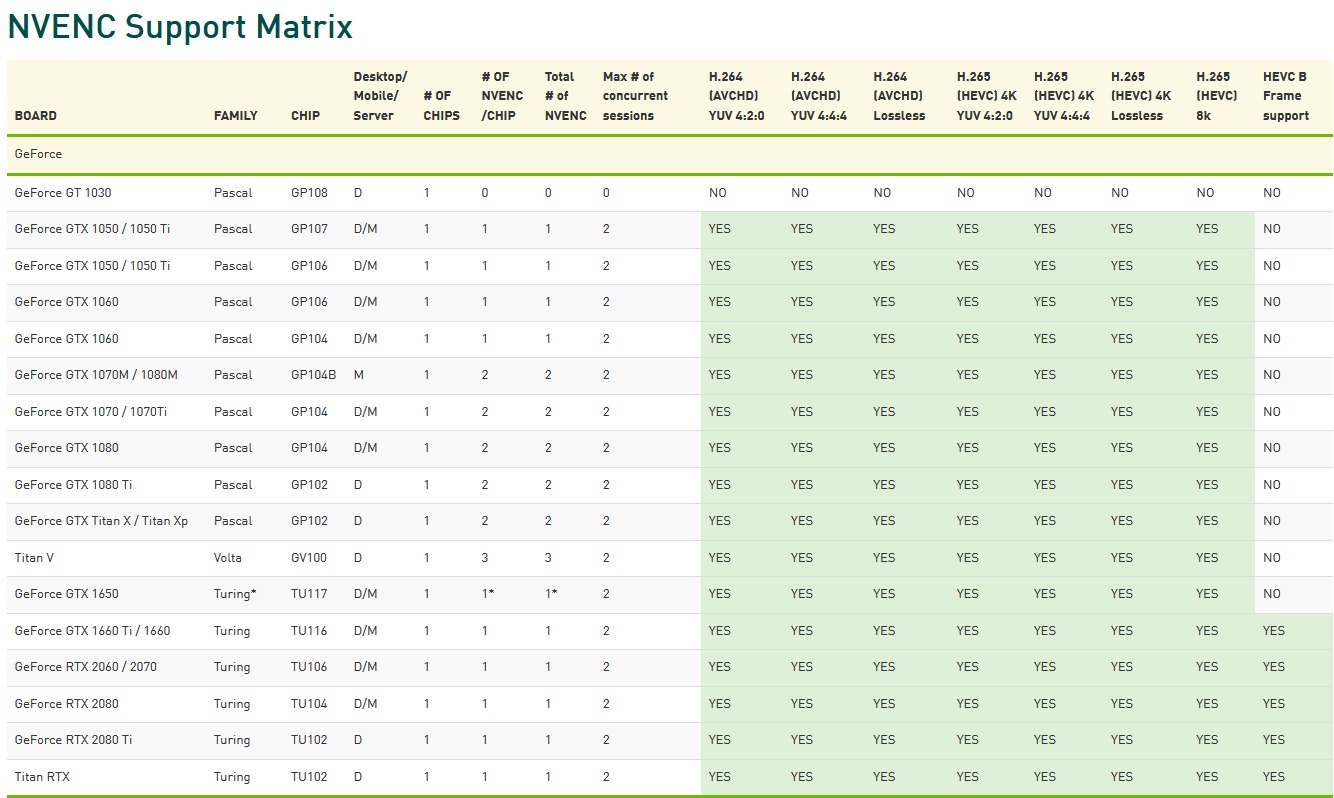Image resolution: width=1334 pixels, height=798 pixels.
Task: Click the Turing* family cell
Action: [235, 594]
